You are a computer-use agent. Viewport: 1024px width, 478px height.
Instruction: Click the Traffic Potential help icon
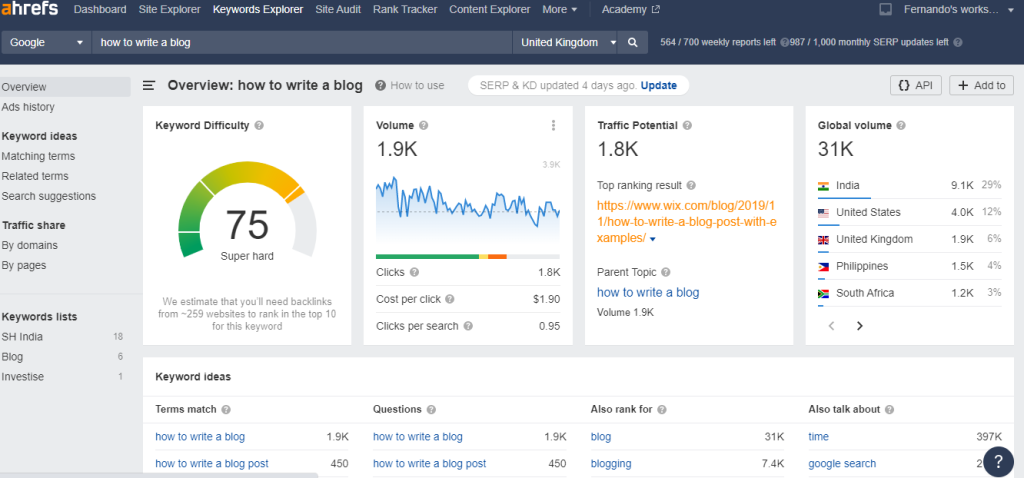pos(687,125)
